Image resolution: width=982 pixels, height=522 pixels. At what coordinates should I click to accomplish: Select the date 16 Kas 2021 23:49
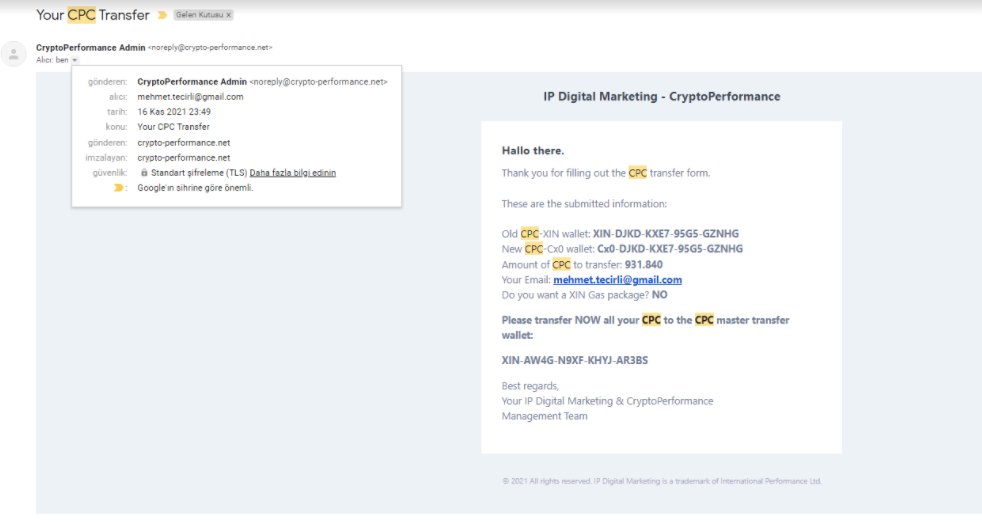coord(174,112)
